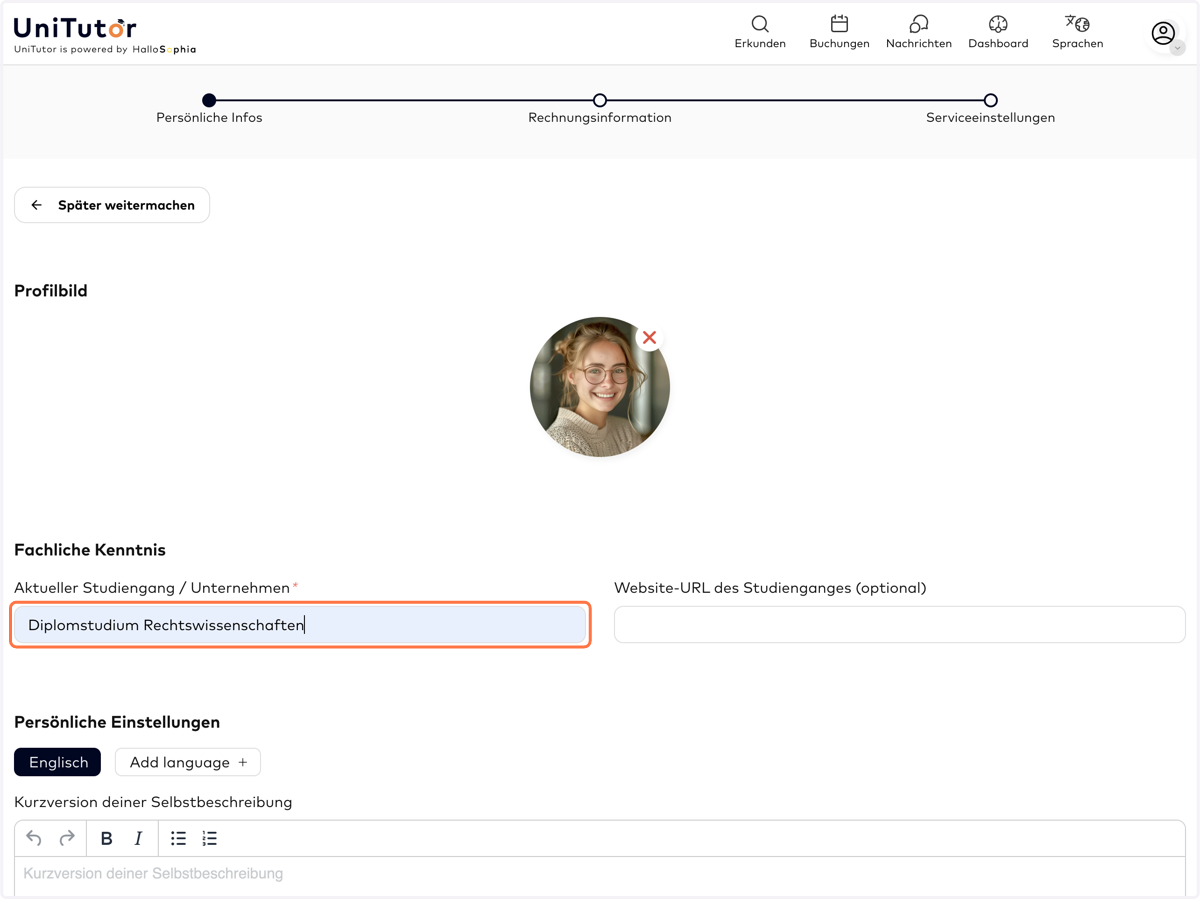The width and height of the screenshot is (1200, 899).
Task: Click Fachliche Kenntnis heading
Action: coord(90,550)
